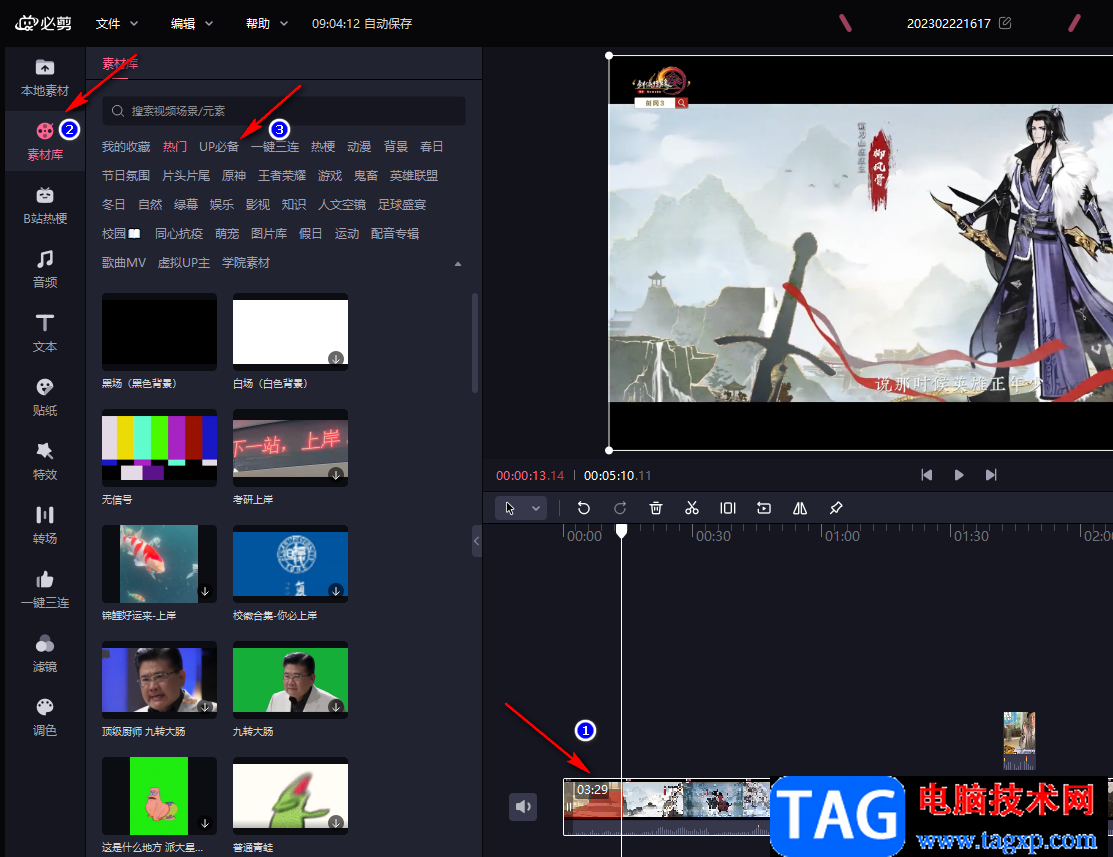
Task: Open the 文件 menu dropdown
Action: (117, 23)
